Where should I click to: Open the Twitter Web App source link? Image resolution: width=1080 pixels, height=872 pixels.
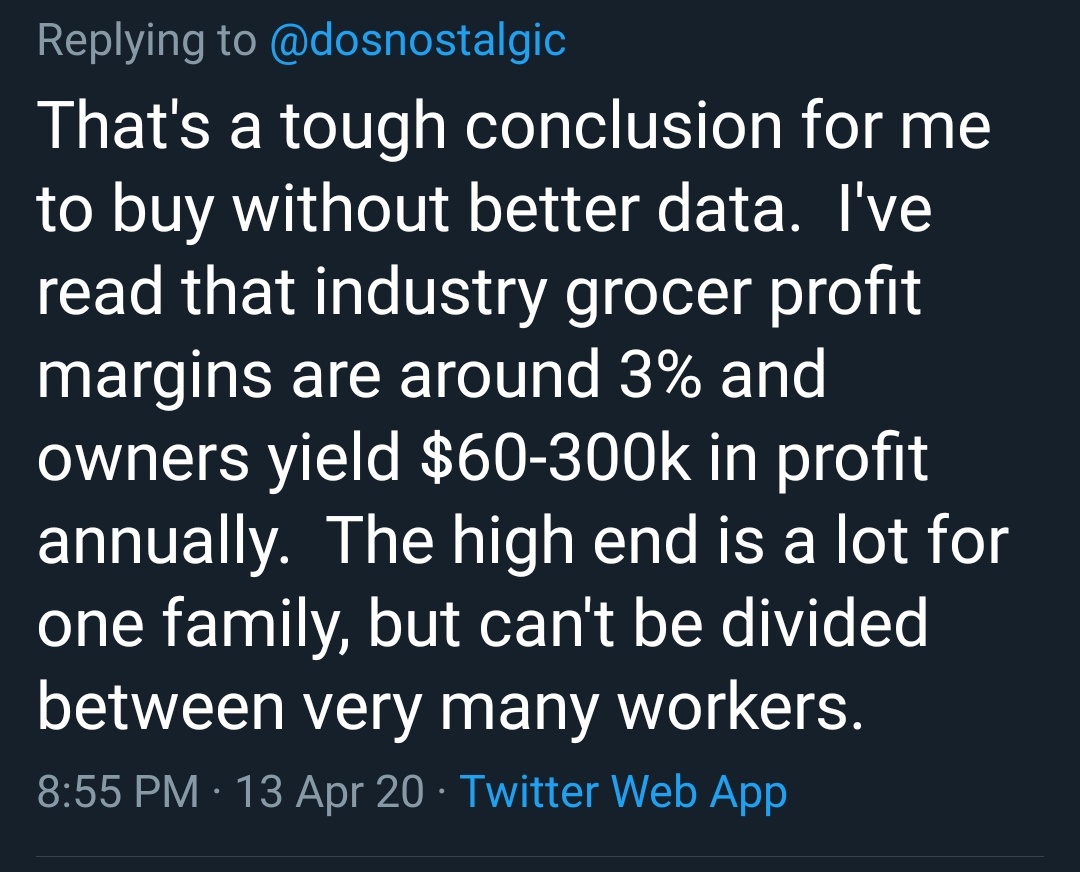click(x=623, y=792)
